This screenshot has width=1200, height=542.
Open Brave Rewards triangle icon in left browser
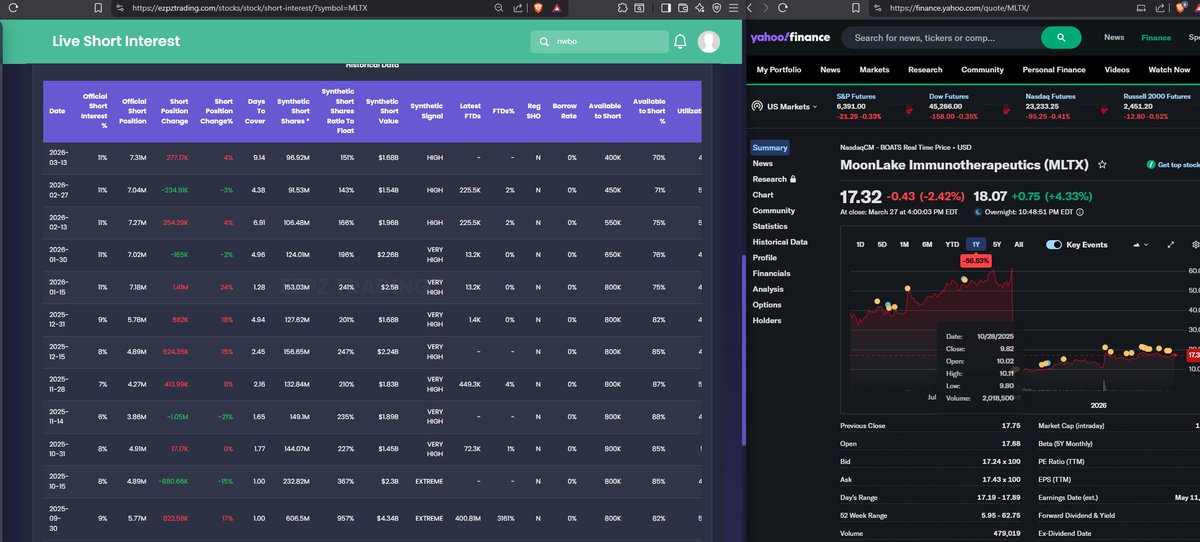[x=556, y=8]
